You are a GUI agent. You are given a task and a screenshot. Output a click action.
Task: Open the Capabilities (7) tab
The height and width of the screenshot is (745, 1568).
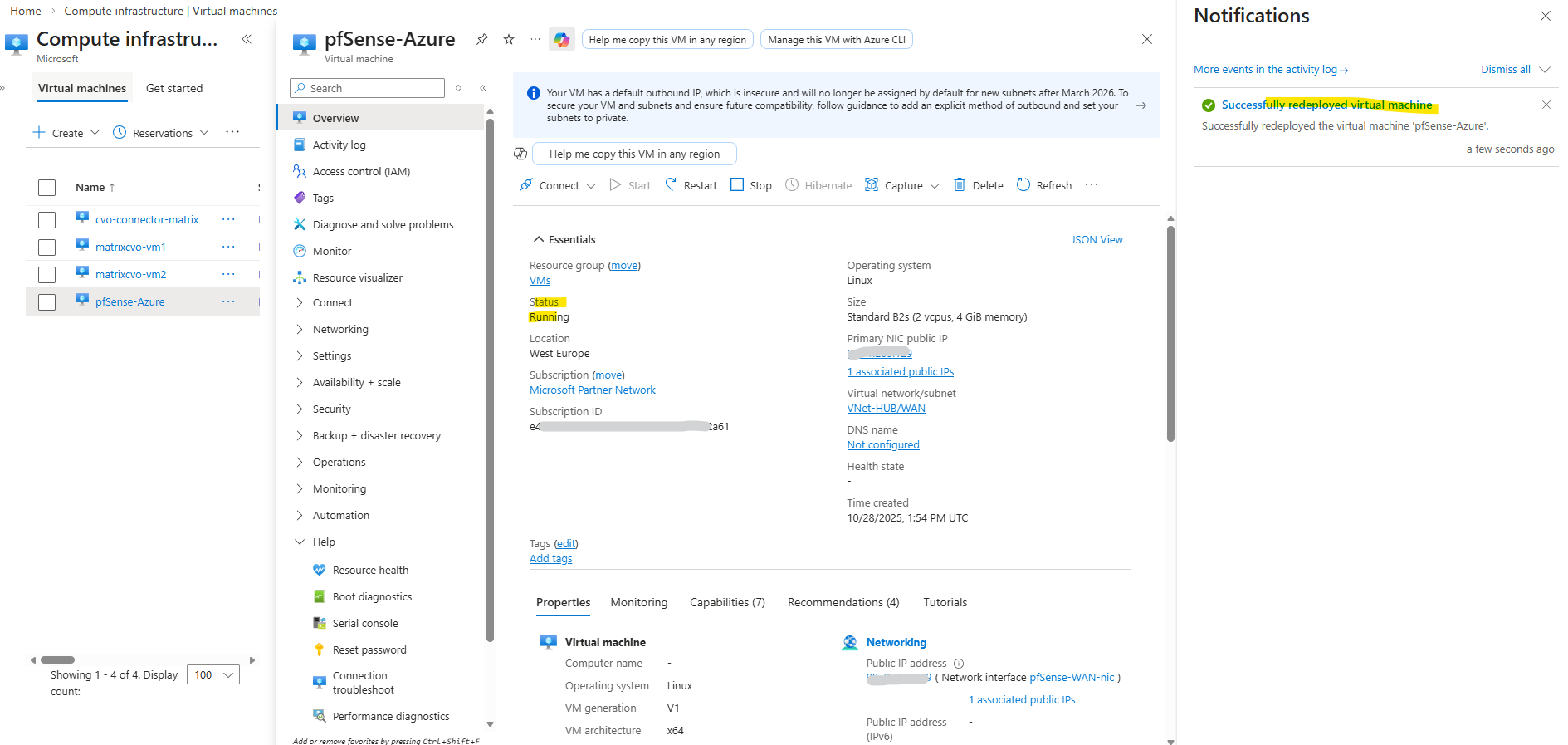point(727,602)
